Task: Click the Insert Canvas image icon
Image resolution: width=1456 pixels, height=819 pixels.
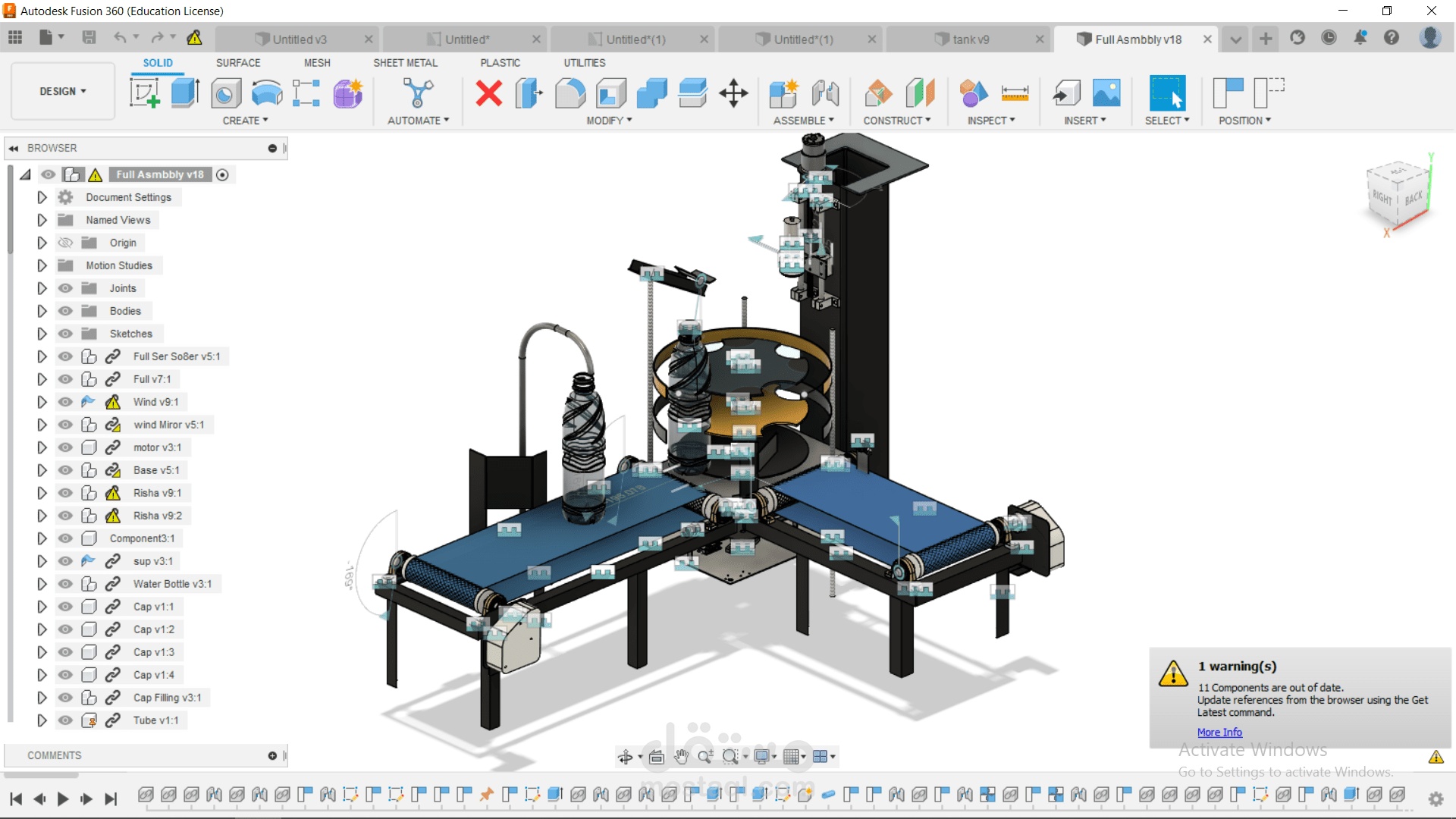Action: (1106, 93)
